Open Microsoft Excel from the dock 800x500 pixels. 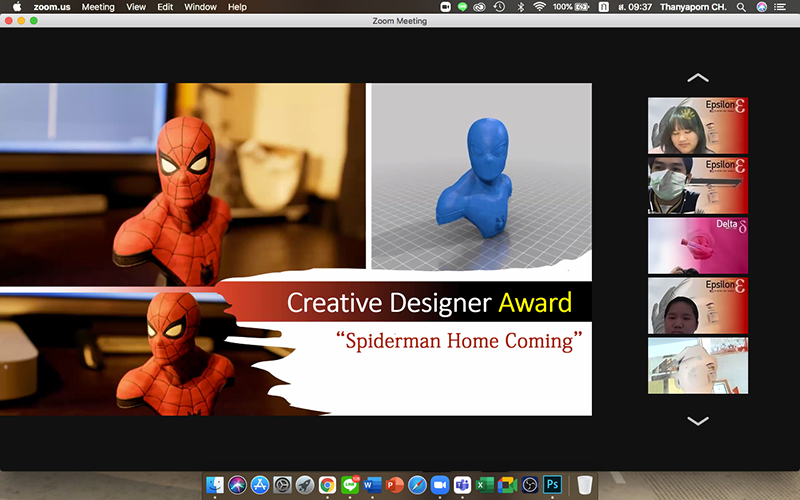pos(484,485)
